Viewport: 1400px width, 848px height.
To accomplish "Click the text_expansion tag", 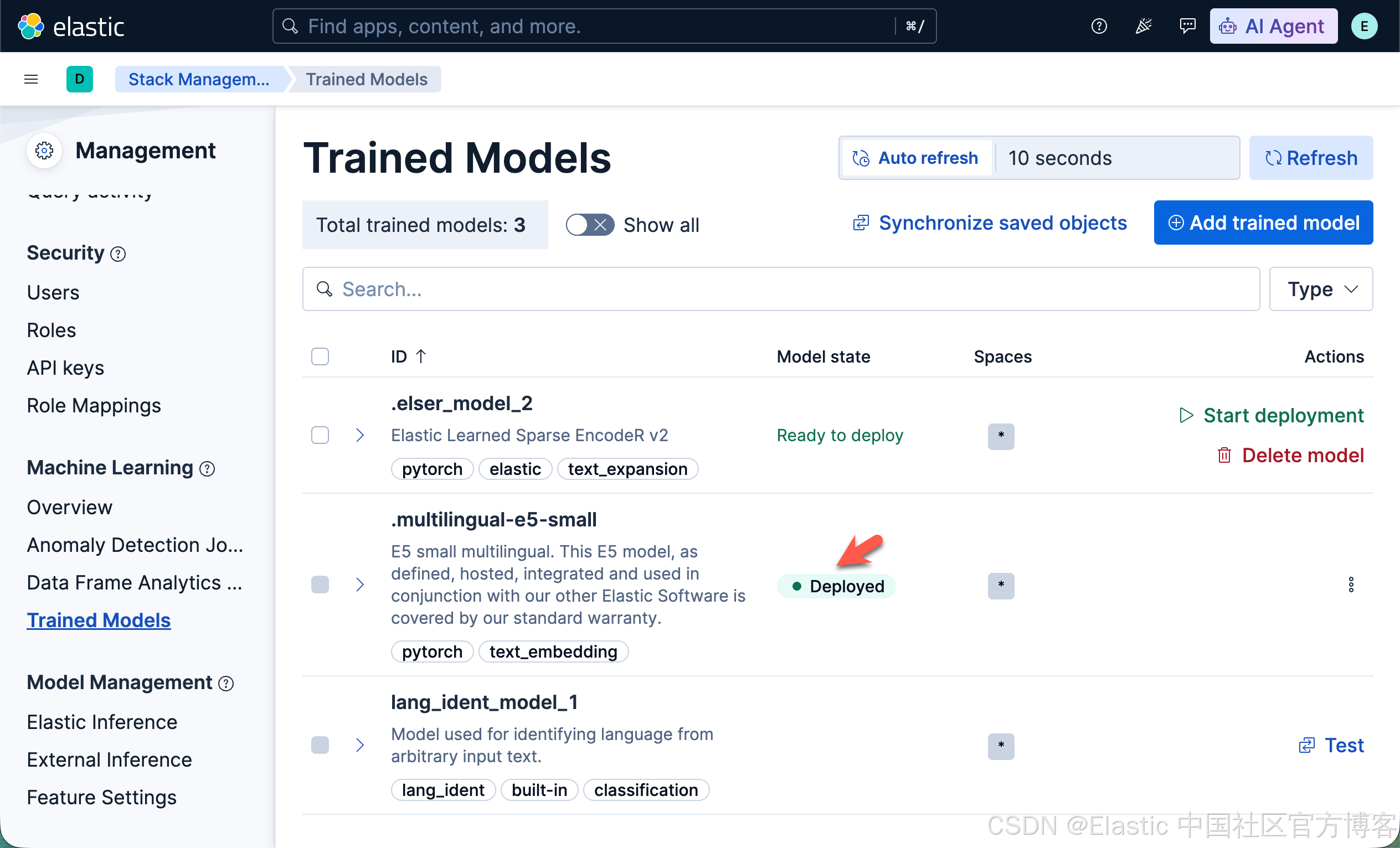I will coord(627,469).
